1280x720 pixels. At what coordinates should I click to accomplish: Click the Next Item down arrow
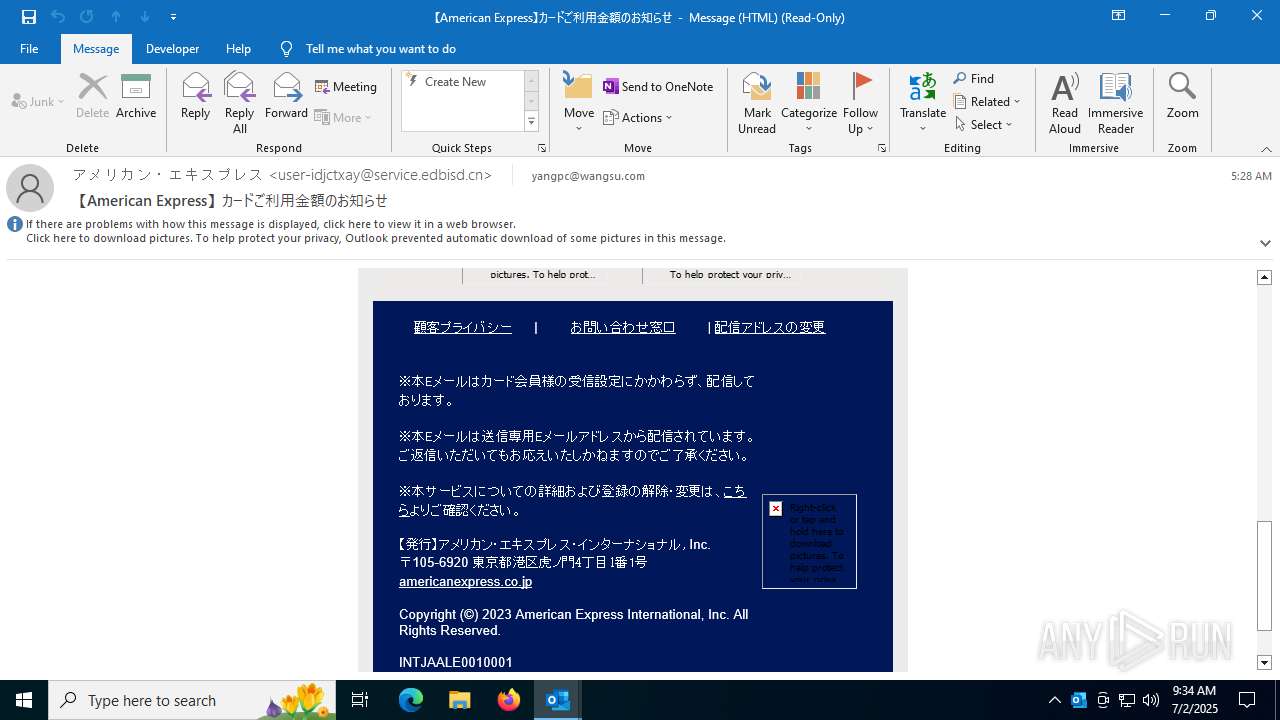145,17
